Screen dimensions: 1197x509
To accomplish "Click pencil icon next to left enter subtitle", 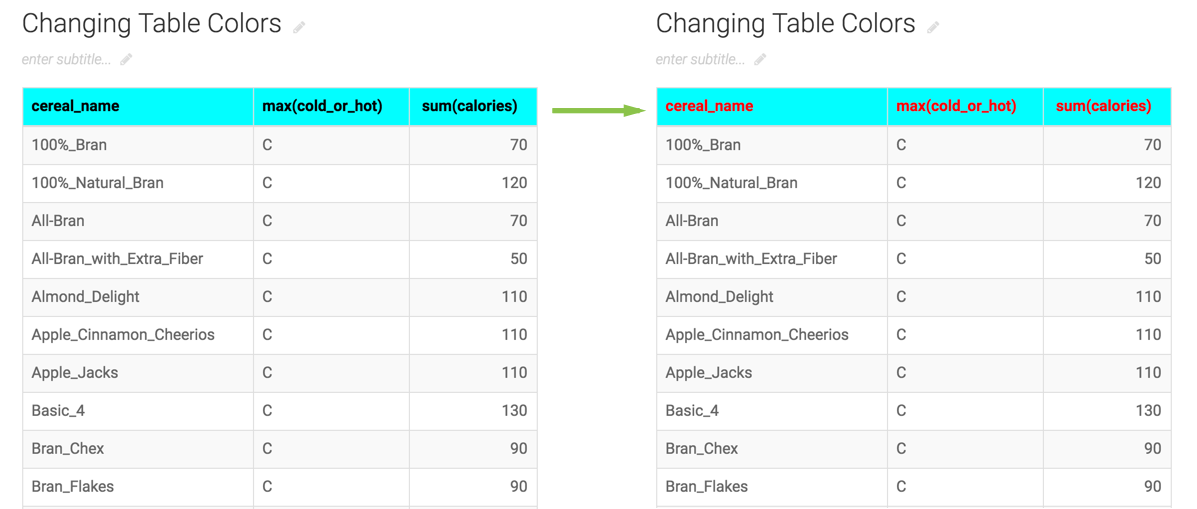I will [126, 60].
